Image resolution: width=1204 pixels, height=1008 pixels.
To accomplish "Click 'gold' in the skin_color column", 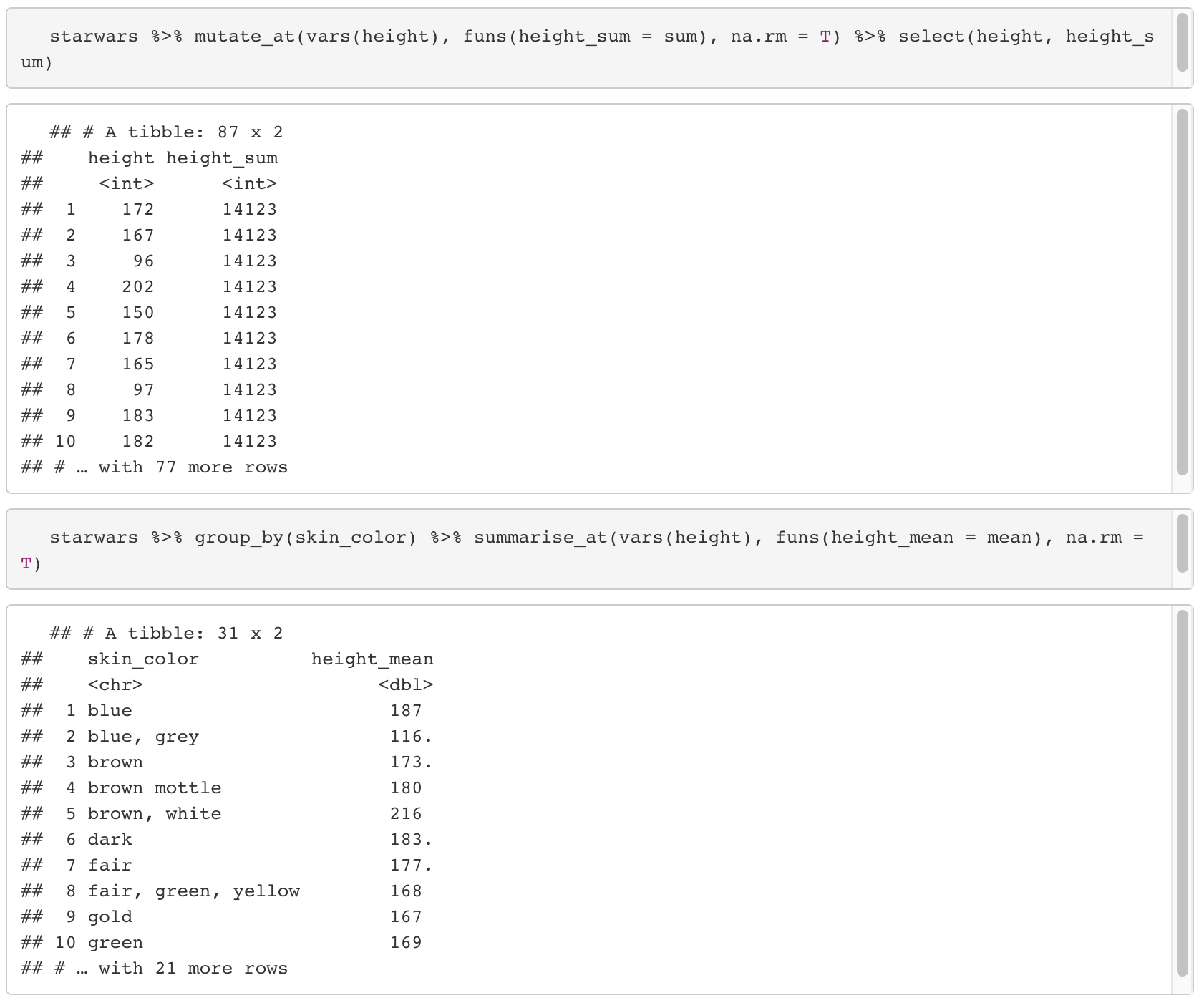I will (110, 917).
